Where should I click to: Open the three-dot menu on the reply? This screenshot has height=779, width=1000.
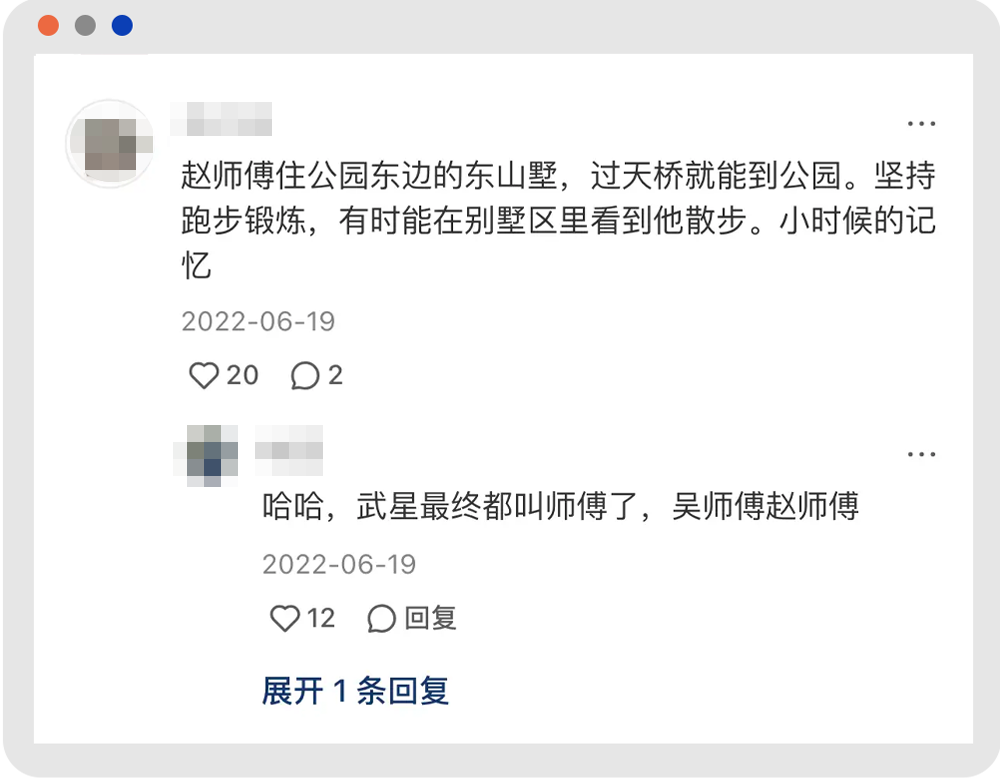[x=921, y=455]
